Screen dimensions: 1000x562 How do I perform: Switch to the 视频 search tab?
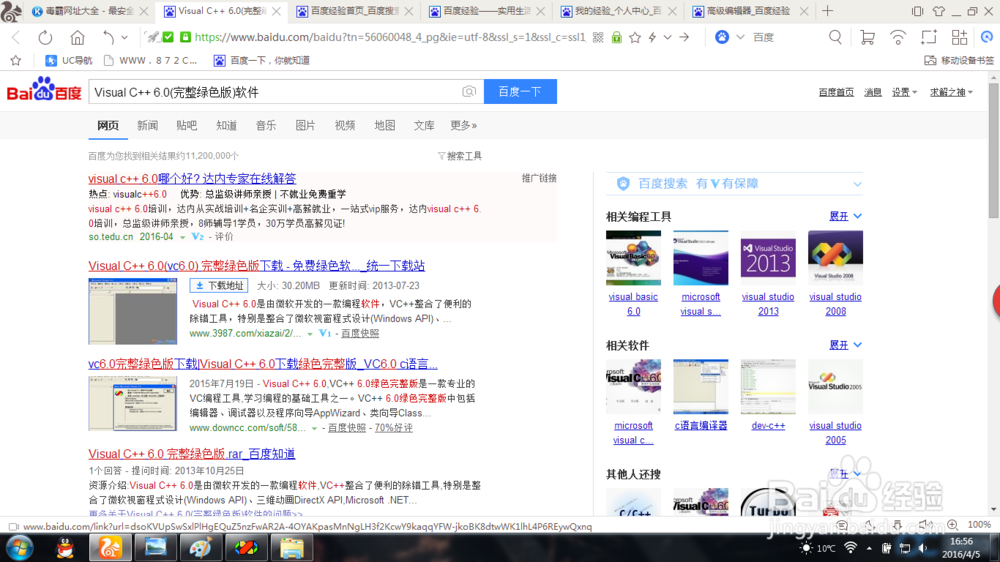[345, 126]
